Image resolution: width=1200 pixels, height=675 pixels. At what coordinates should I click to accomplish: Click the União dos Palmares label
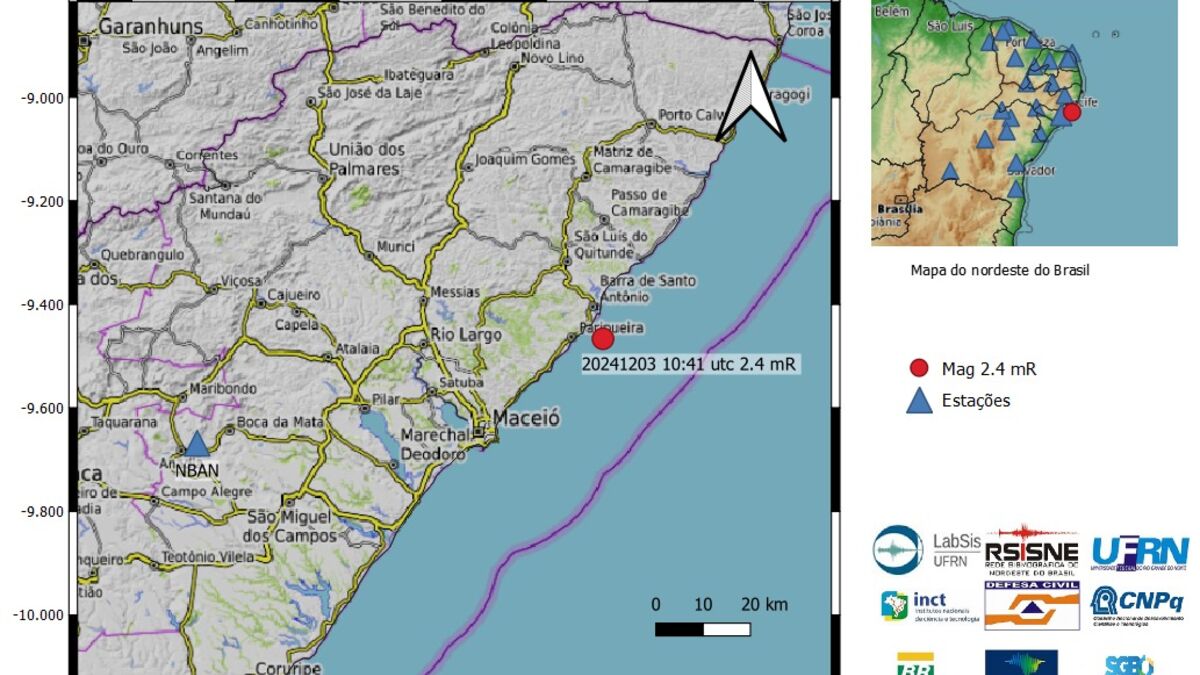[x=366, y=160]
